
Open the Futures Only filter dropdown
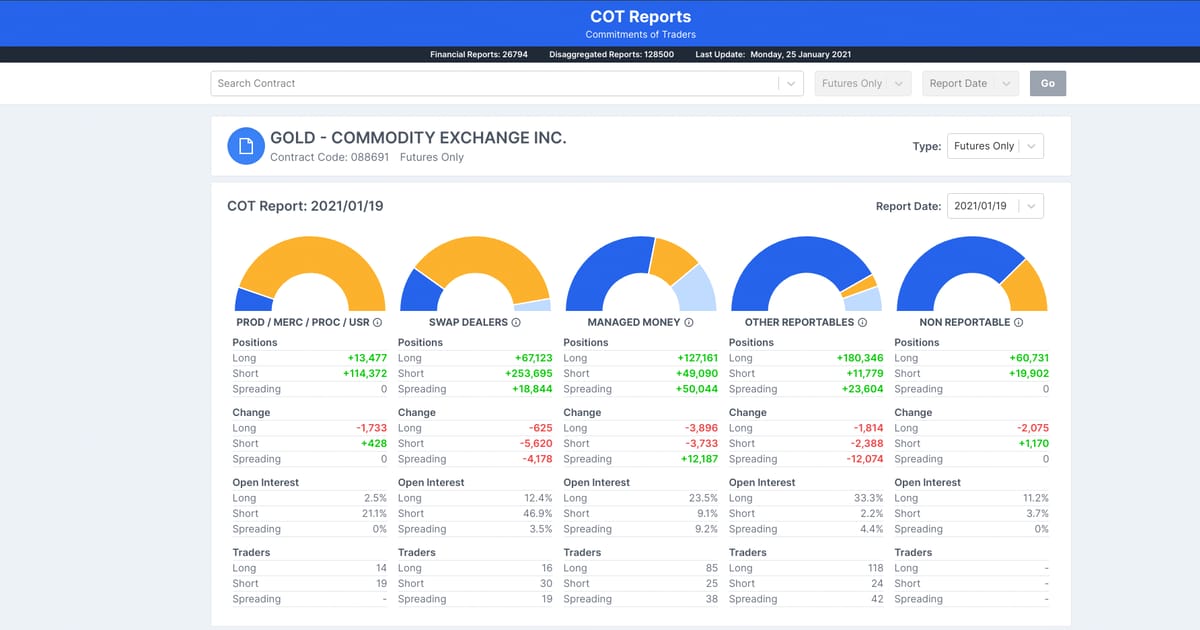862,83
